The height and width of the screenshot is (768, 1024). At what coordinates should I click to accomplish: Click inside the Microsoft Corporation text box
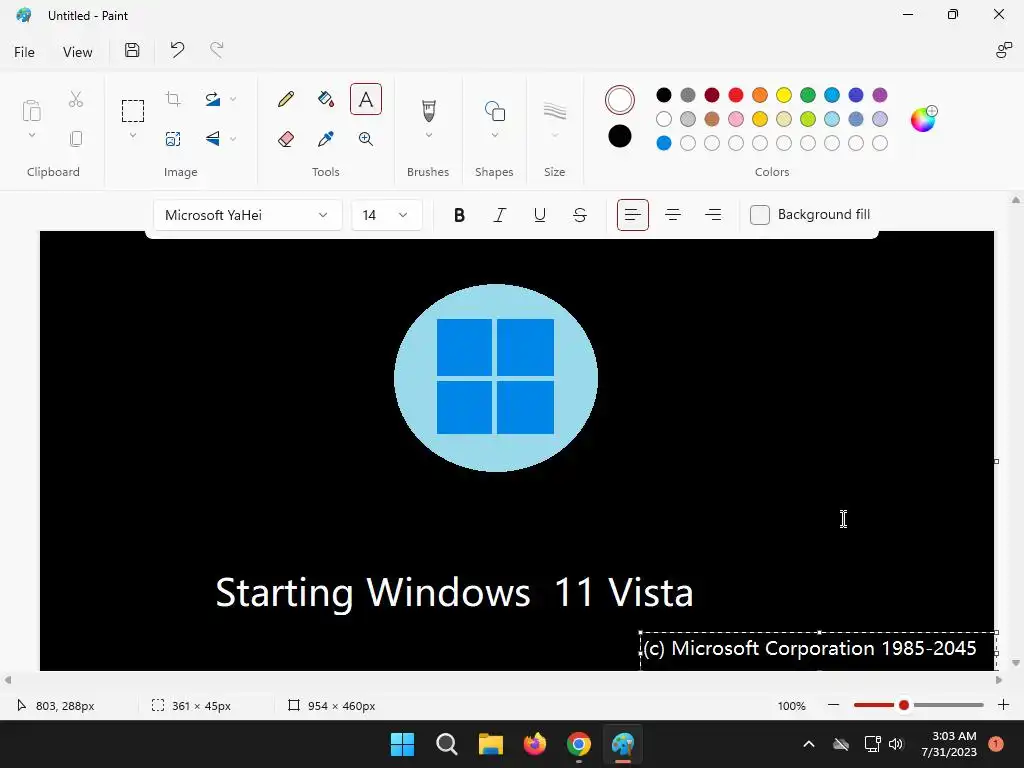(x=818, y=650)
